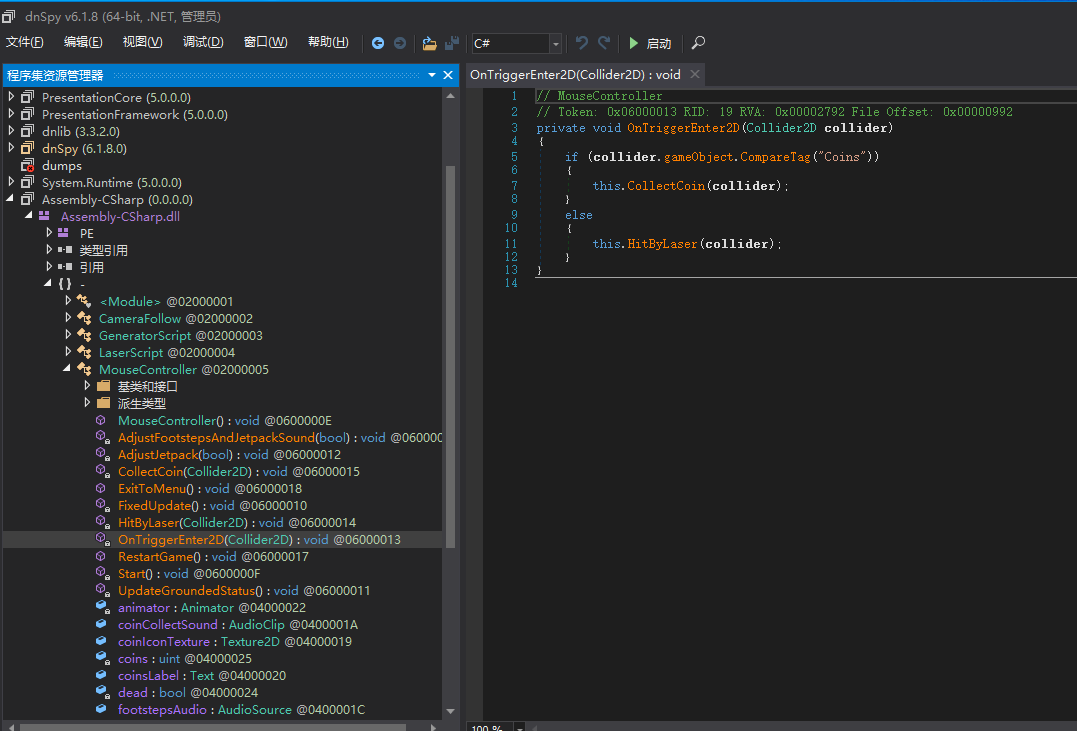Click the save all icon
The width and height of the screenshot is (1077, 731).
click(452, 43)
